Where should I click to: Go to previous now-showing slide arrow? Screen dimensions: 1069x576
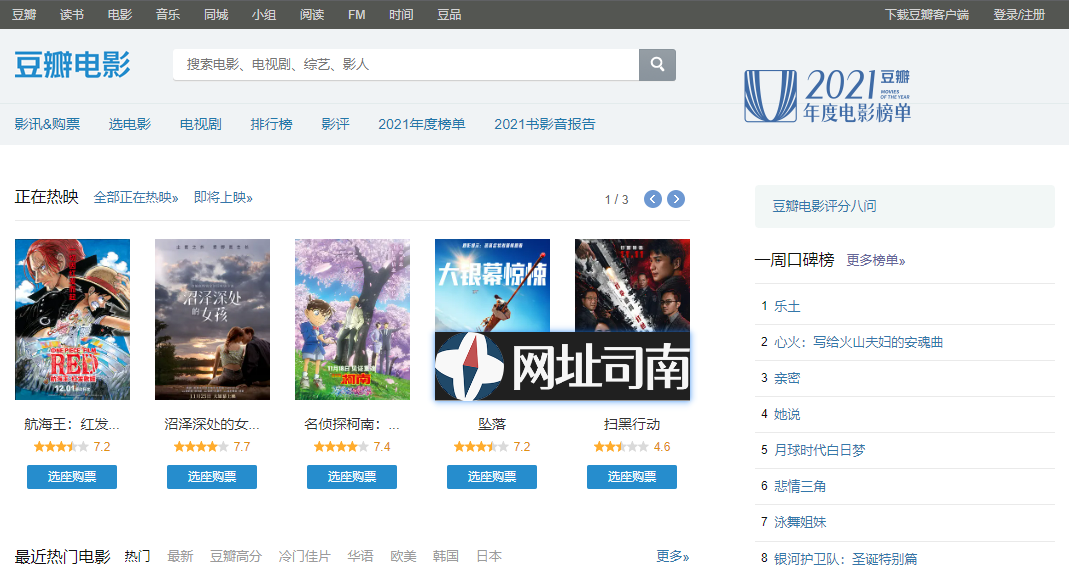click(653, 199)
